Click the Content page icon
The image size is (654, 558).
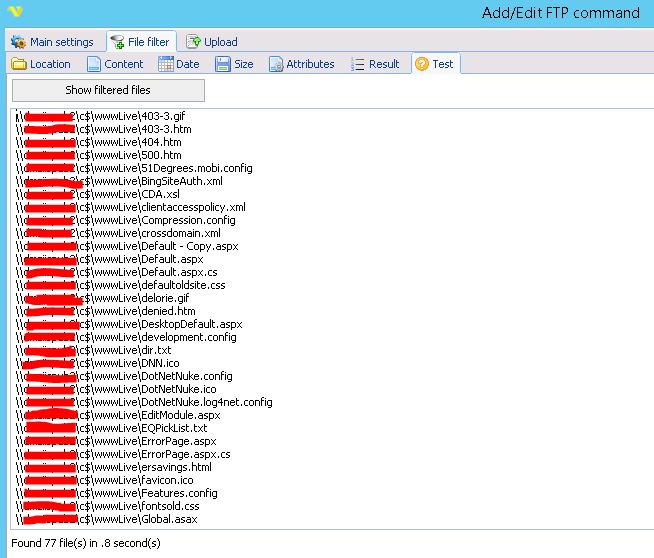point(93,64)
